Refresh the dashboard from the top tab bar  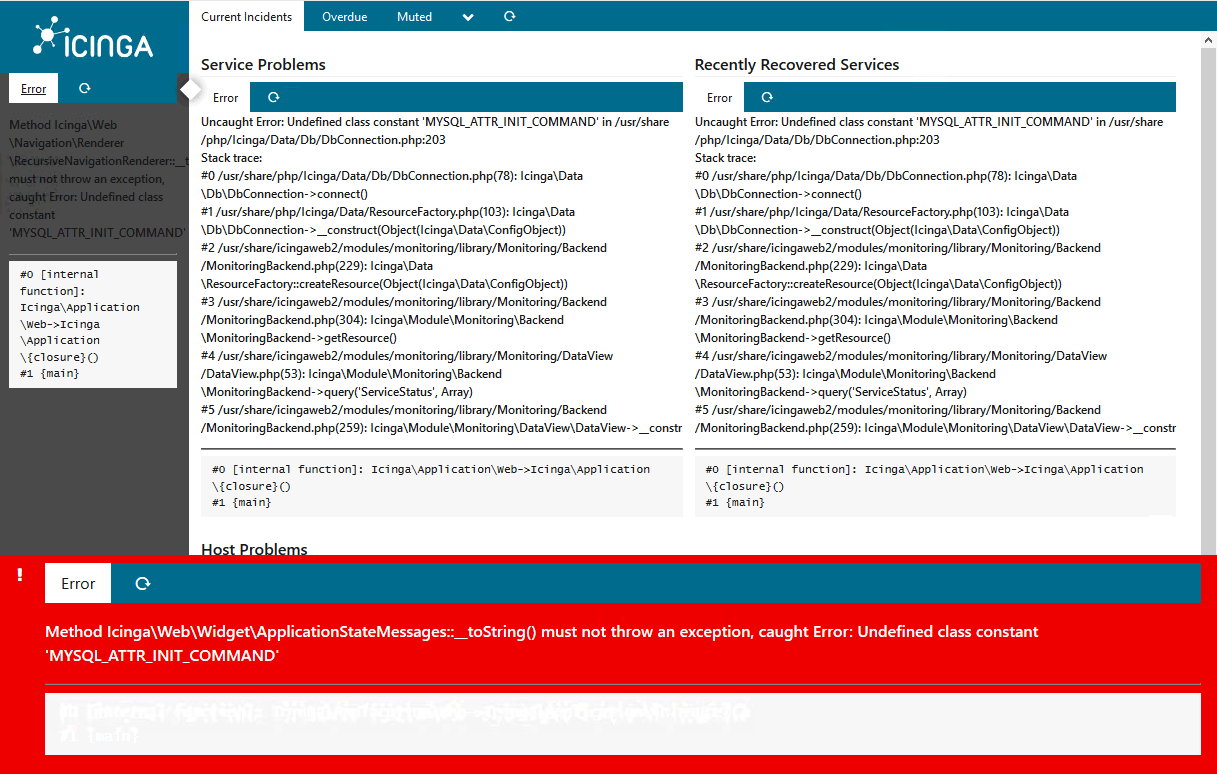(510, 17)
